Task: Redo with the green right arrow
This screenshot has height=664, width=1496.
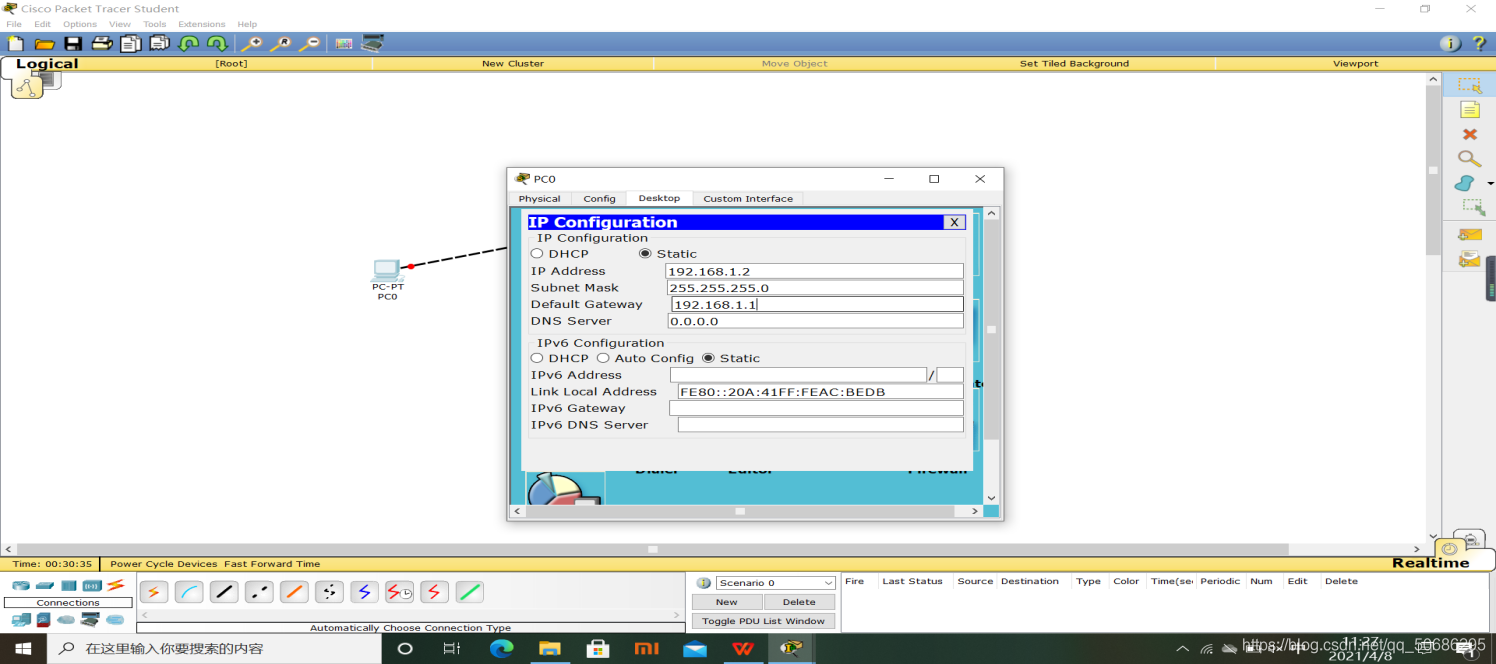Action: [217, 43]
